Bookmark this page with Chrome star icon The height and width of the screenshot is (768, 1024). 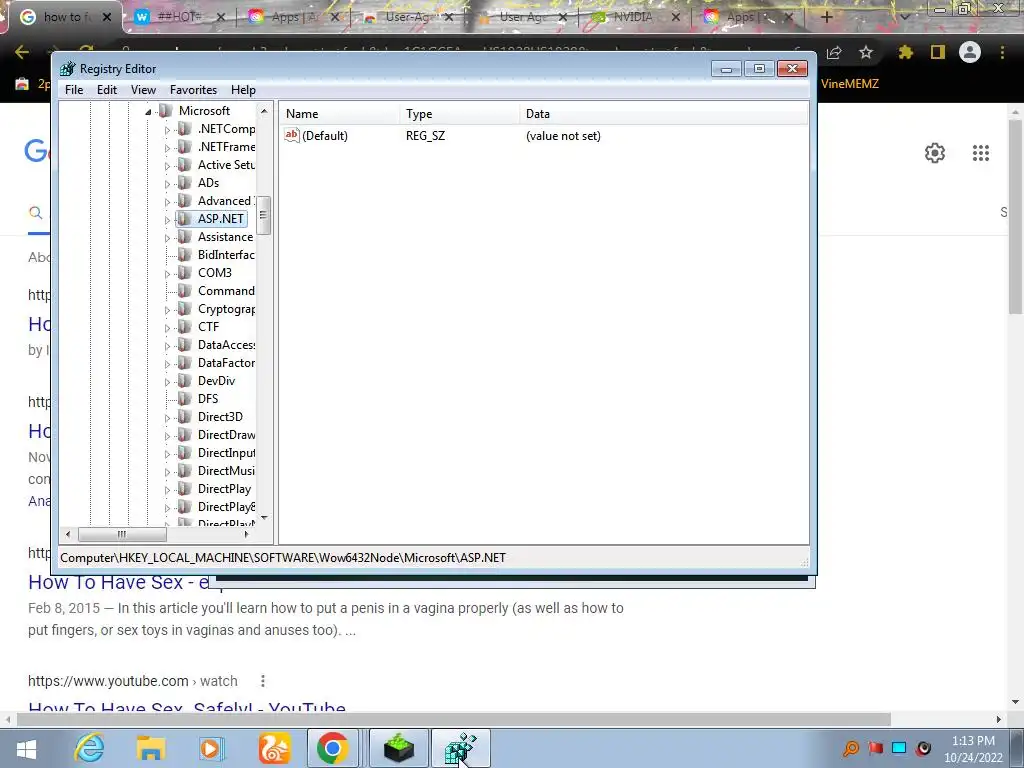coord(866,52)
